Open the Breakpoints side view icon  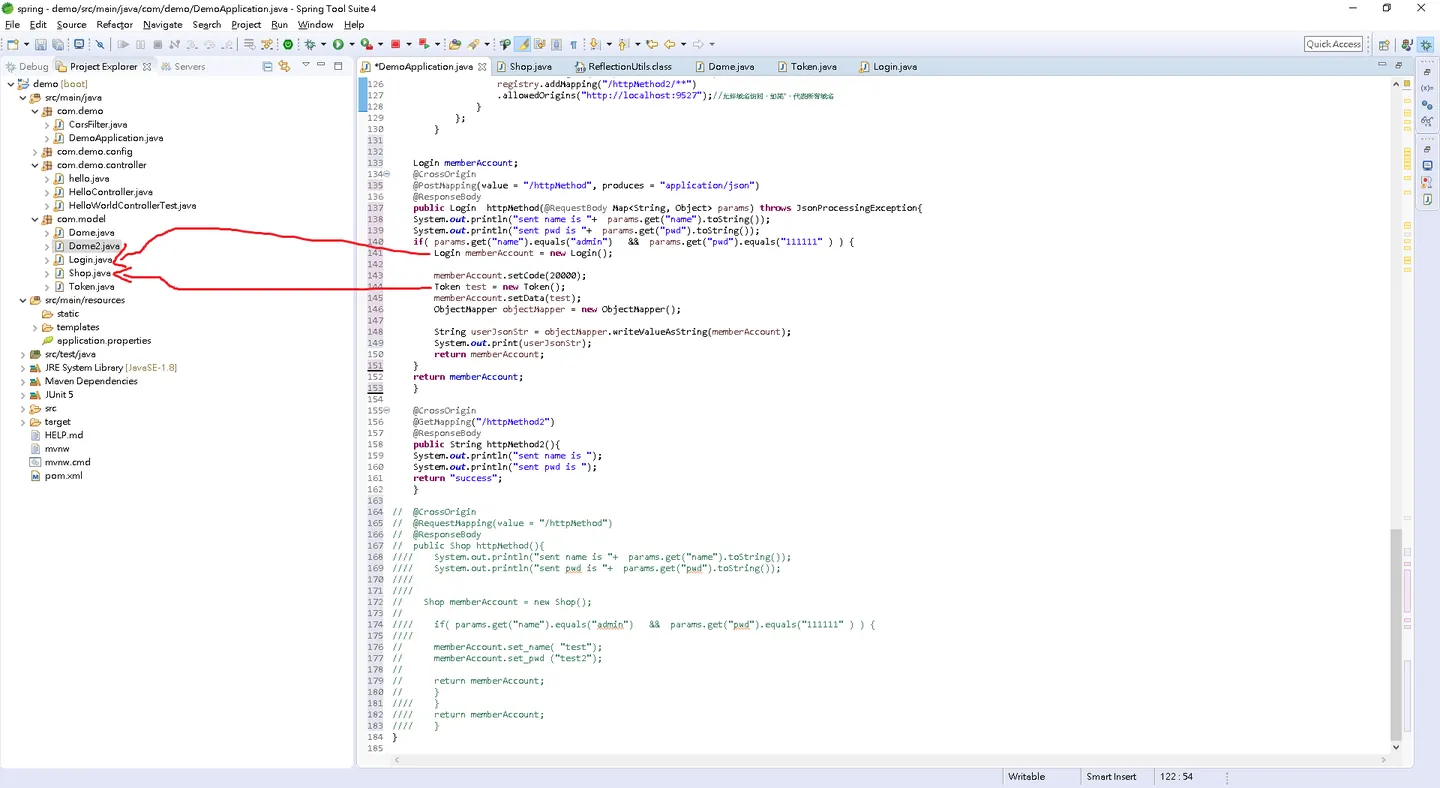tap(1427, 105)
